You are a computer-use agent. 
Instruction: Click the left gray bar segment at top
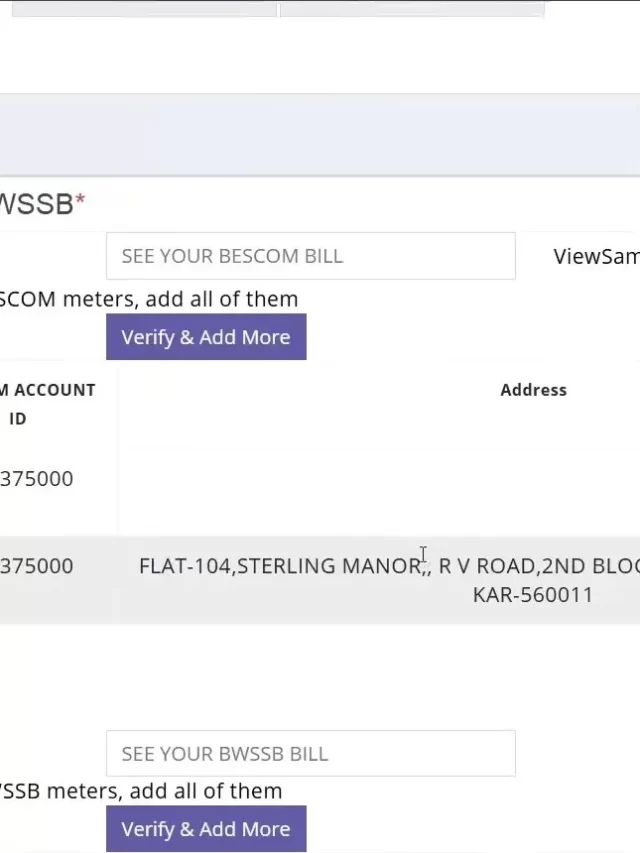(144, 9)
